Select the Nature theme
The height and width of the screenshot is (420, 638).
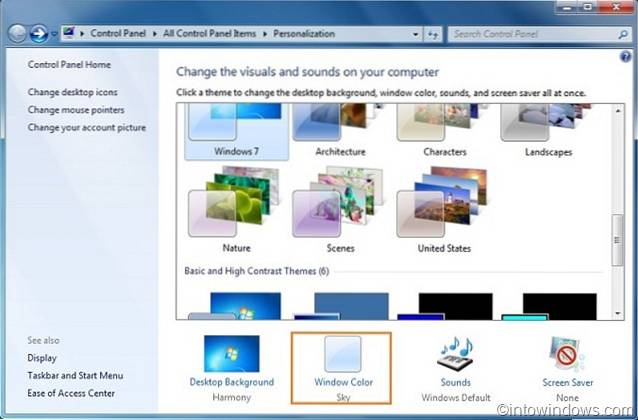click(236, 209)
